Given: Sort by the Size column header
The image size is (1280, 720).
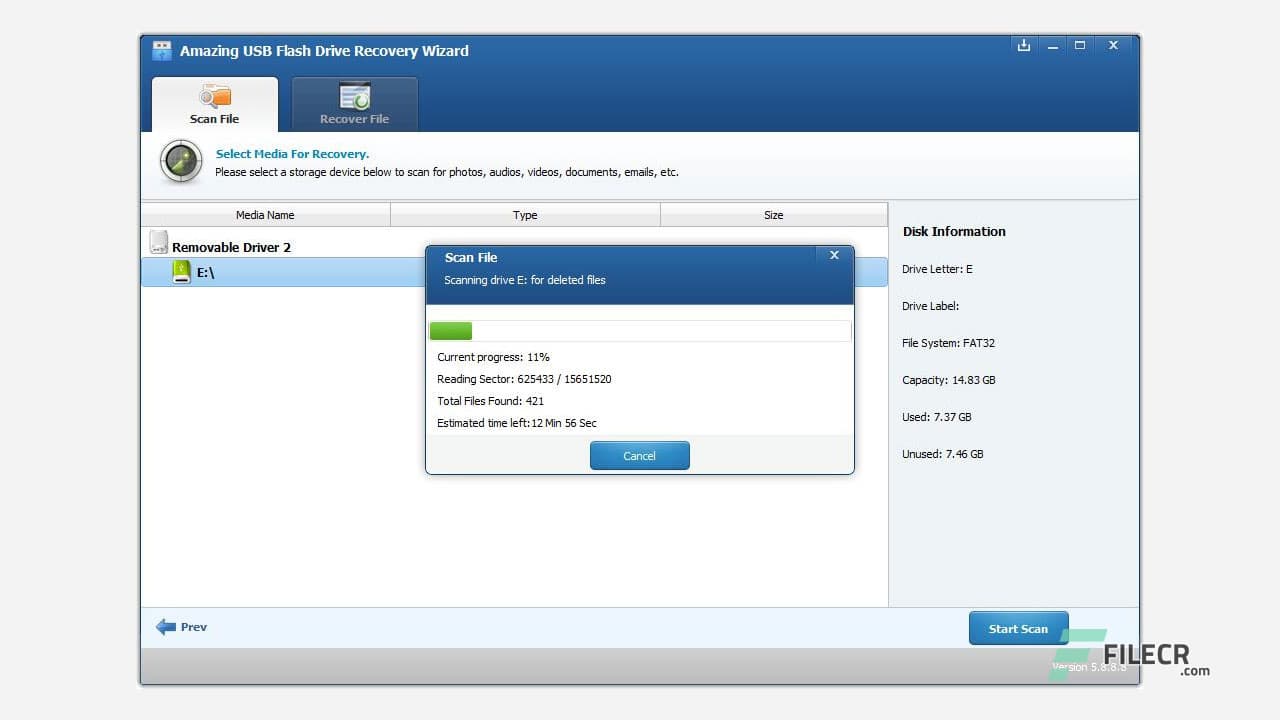Looking at the screenshot, I should [773, 214].
